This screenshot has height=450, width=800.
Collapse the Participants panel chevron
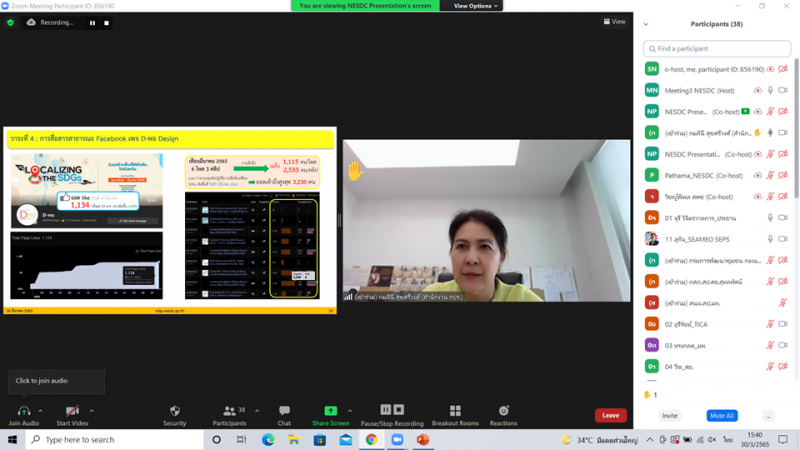point(646,24)
